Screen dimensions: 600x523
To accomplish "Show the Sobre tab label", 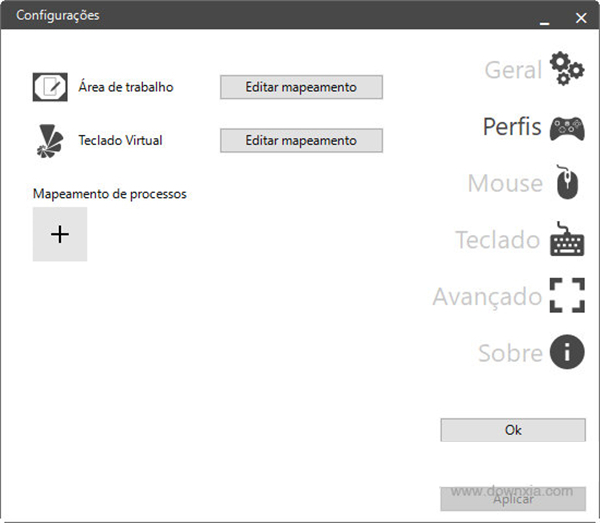I will [x=510, y=353].
